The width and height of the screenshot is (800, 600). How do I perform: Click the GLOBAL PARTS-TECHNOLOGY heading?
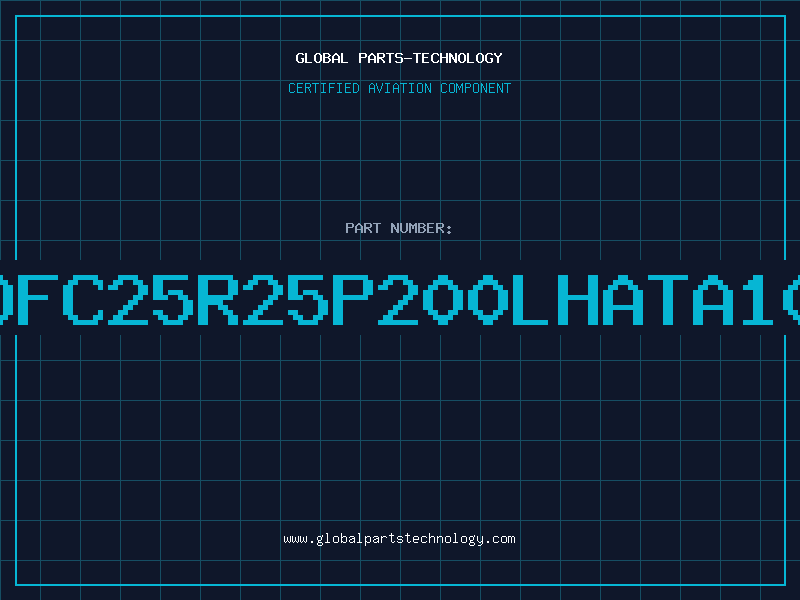pos(399,58)
